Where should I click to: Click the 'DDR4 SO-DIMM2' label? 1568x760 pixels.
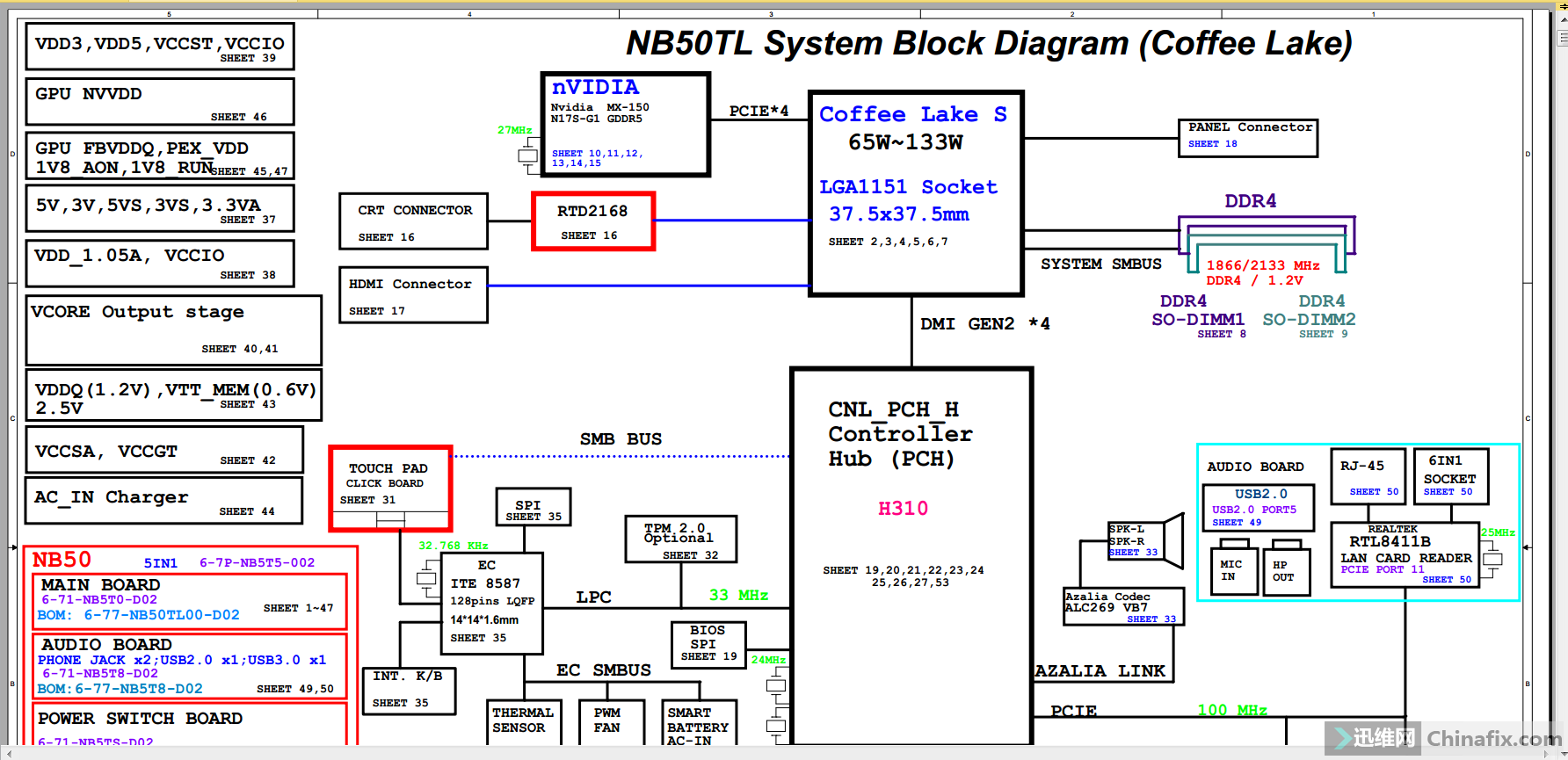click(1310, 311)
